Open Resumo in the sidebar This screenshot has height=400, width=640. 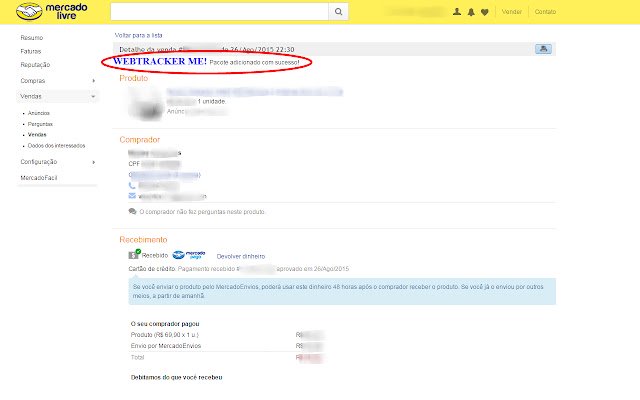pos(32,38)
